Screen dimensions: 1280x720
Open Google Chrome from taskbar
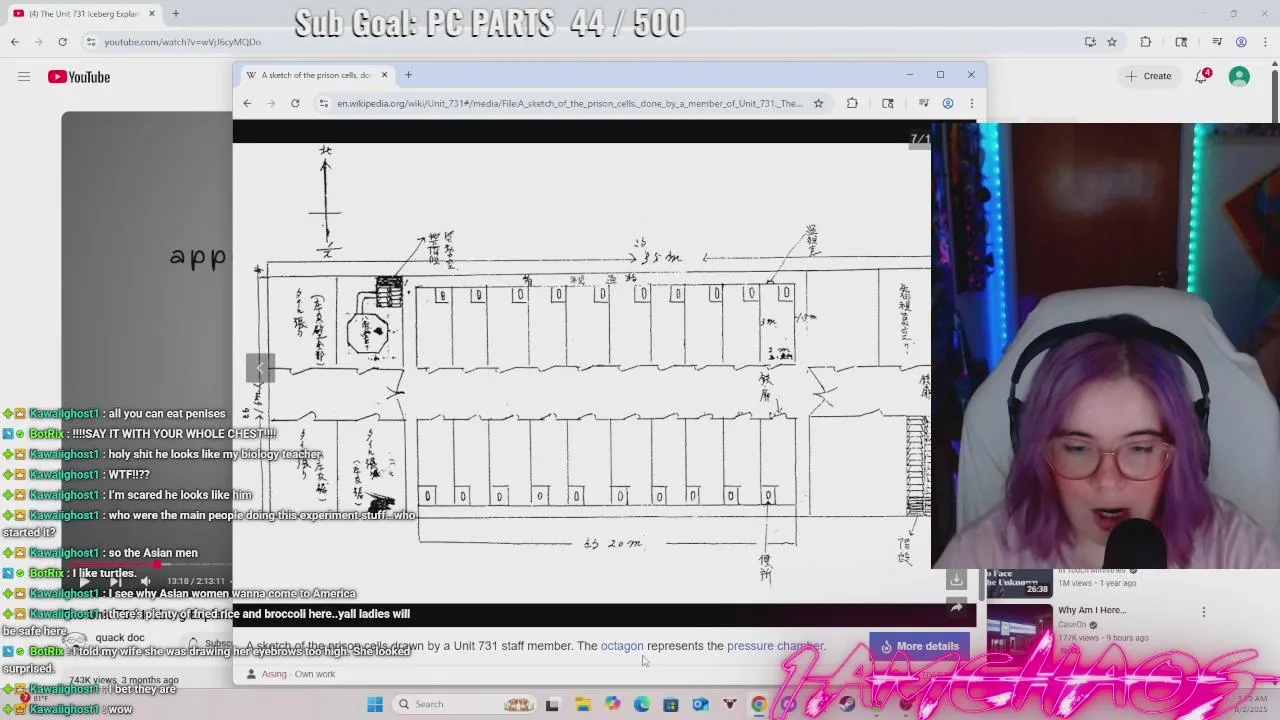tap(759, 704)
